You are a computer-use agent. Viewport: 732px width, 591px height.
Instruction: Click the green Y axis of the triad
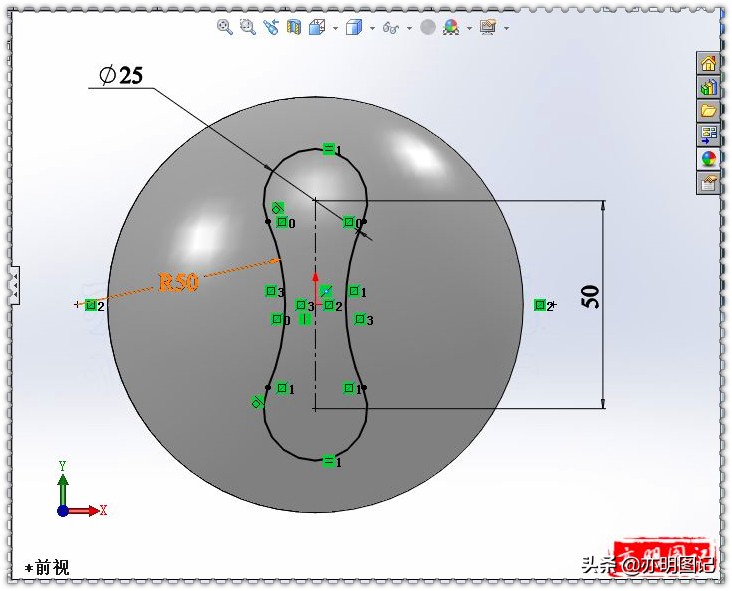(63, 489)
